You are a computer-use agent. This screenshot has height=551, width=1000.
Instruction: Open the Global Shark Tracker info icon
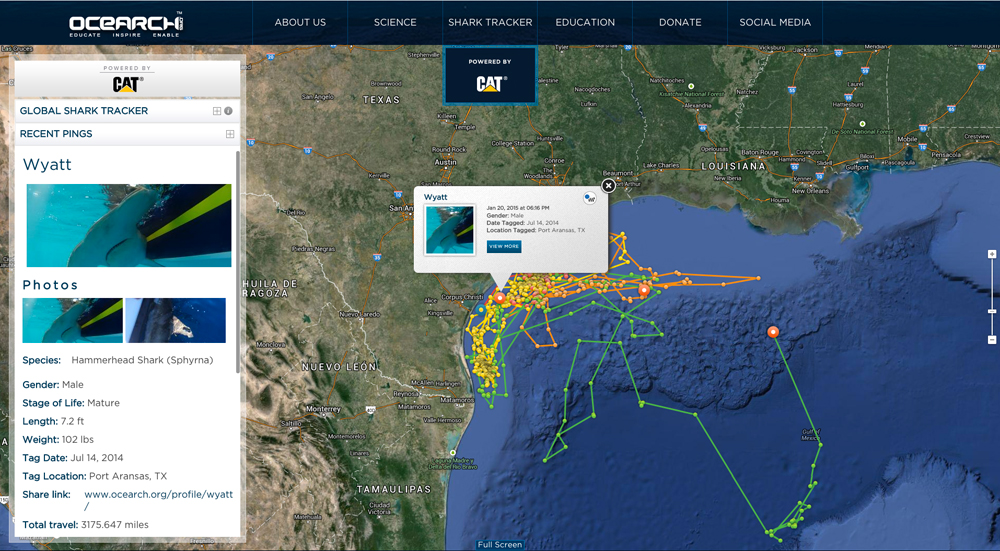[228, 111]
